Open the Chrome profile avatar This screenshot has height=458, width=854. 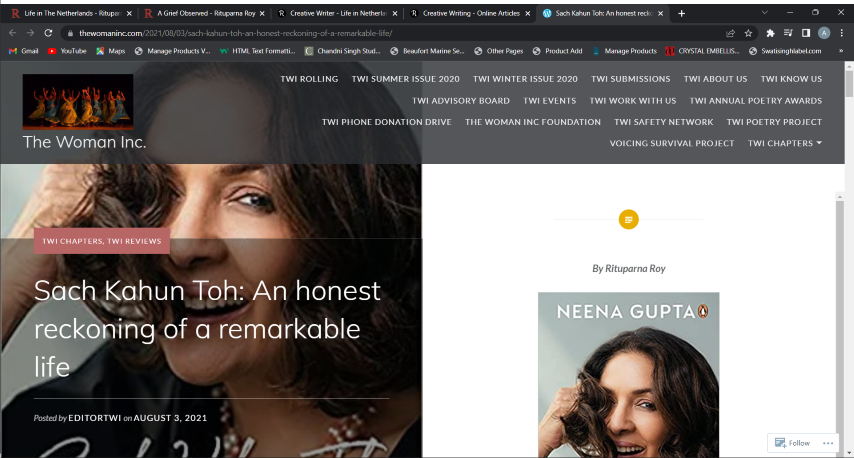(x=824, y=33)
